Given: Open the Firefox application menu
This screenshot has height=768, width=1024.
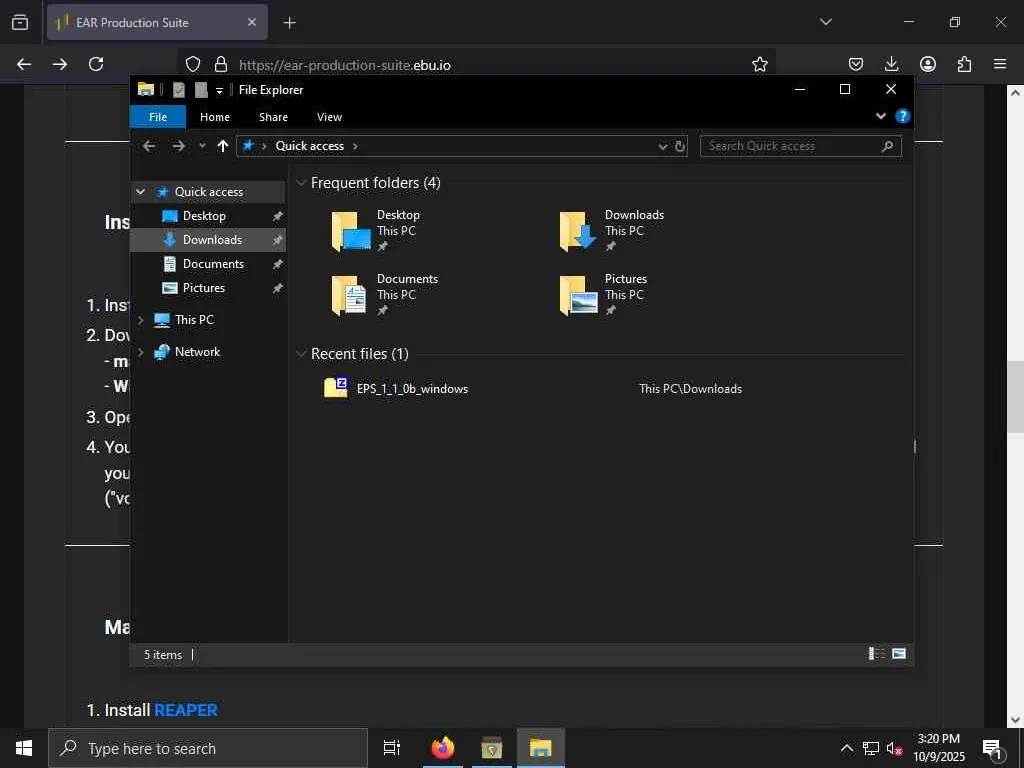Looking at the screenshot, I should click(1000, 64).
